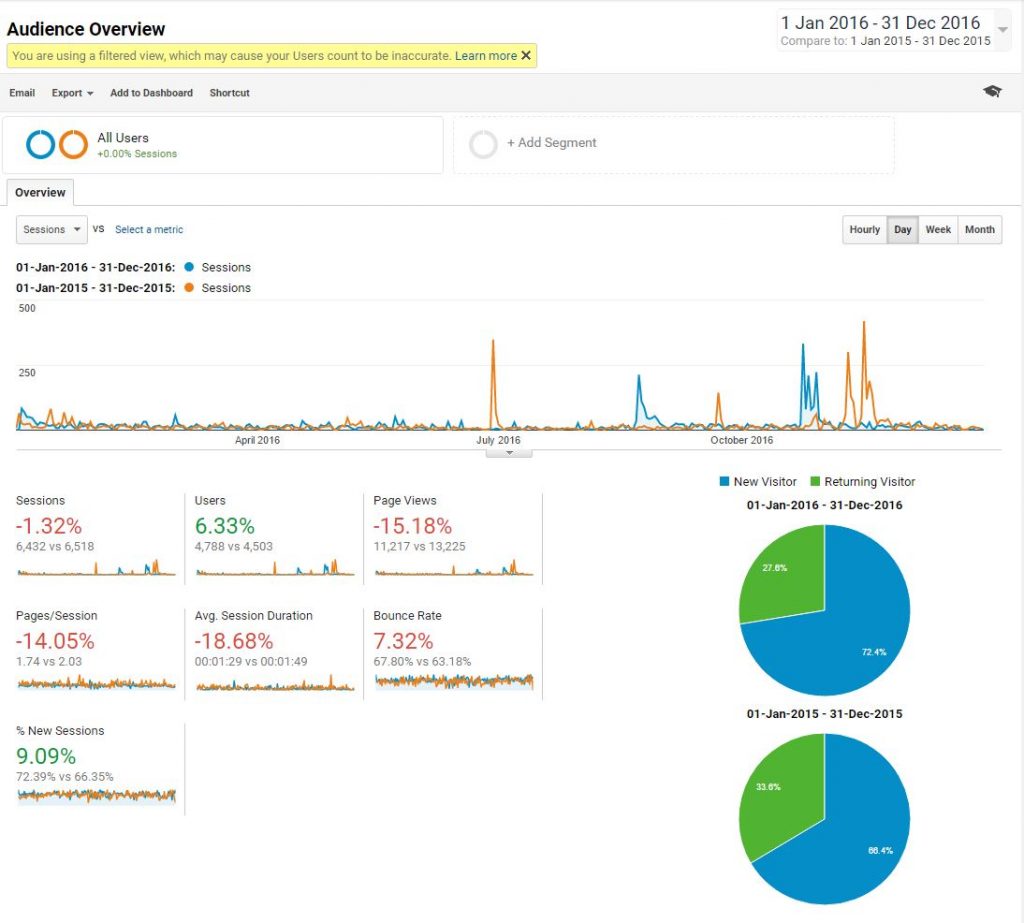Click the empty Add Segment circle icon
Screen dimensions: 1024x923
(x=483, y=144)
